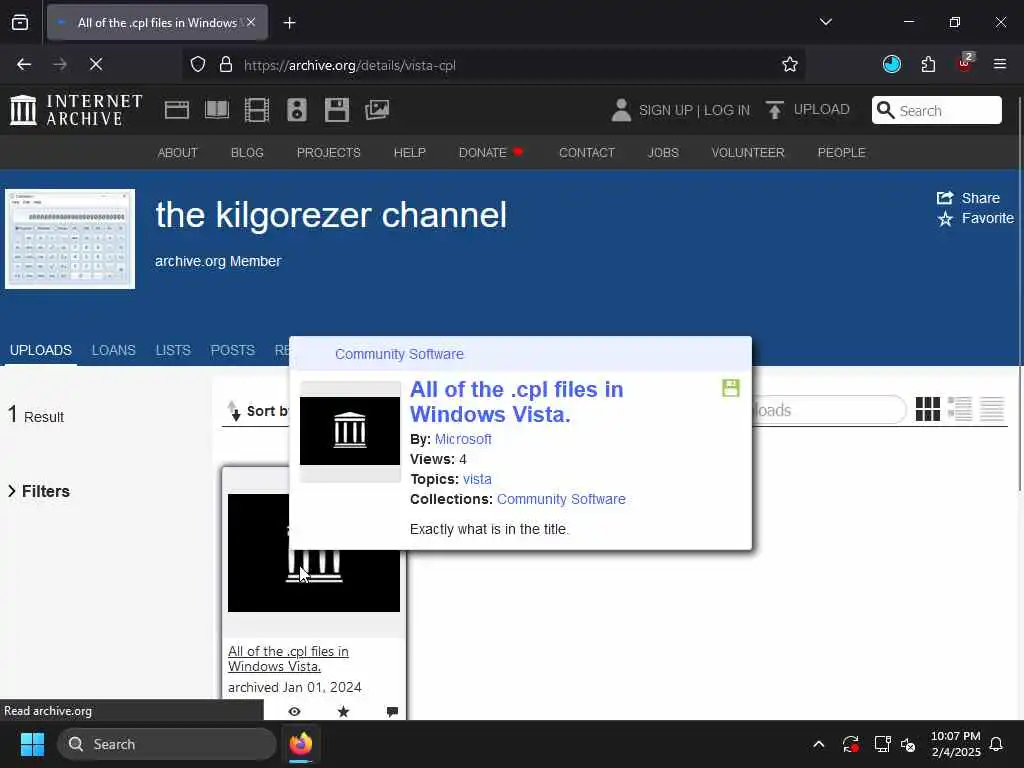
Task: Open Windows Start menu
Action: pos(32,744)
